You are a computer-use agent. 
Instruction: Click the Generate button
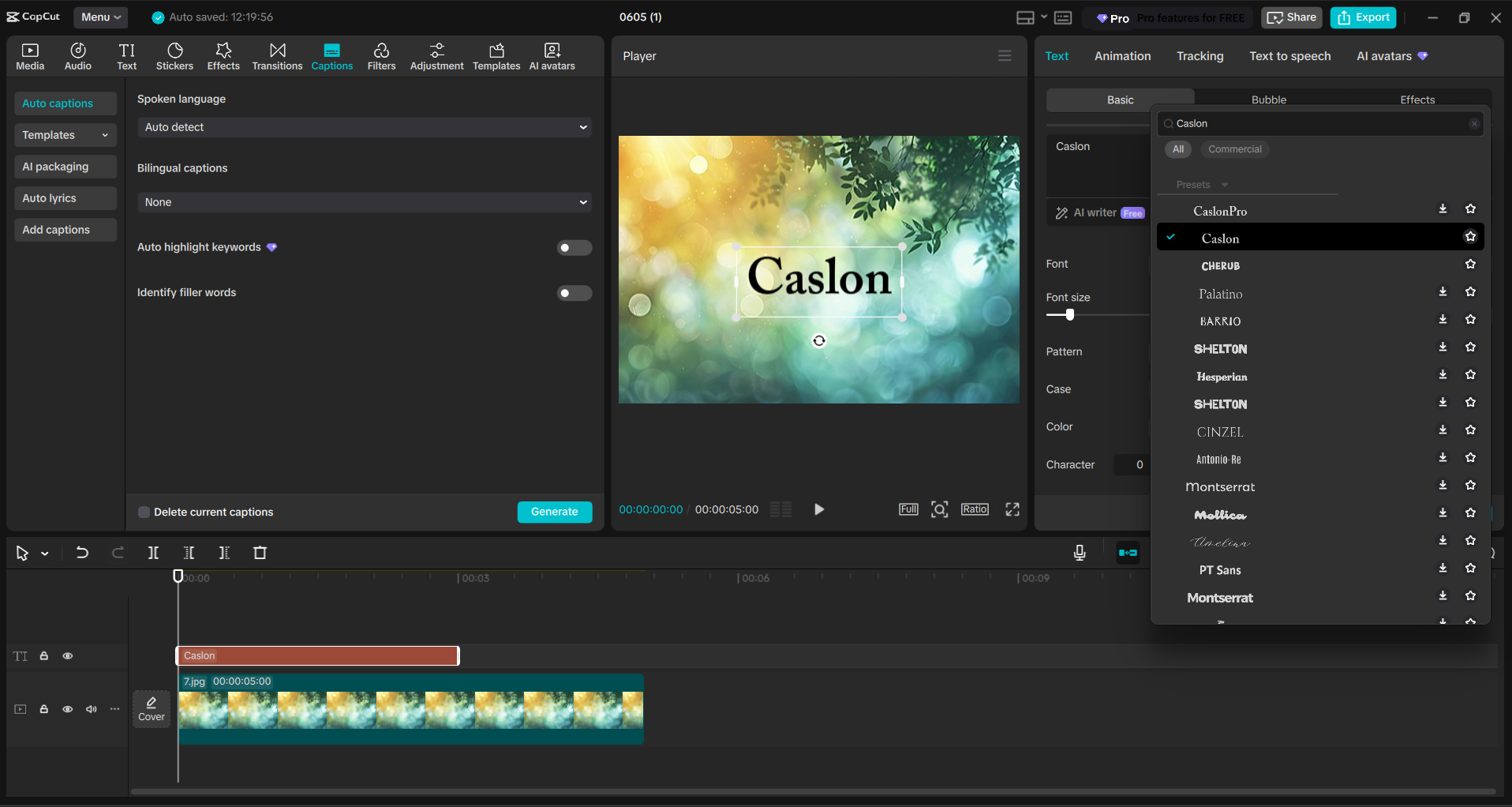[554, 512]
